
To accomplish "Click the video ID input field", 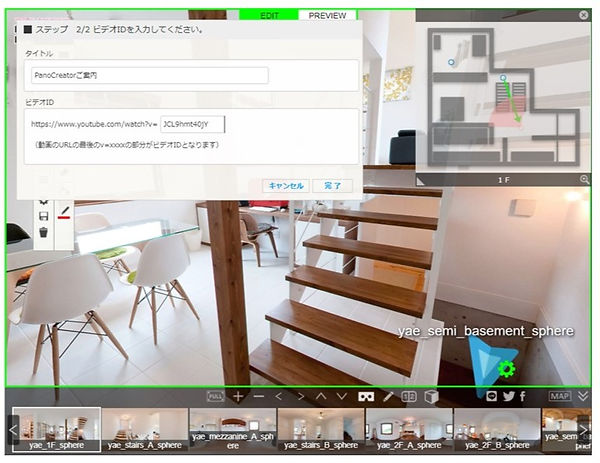I will [x=192, y=124].
